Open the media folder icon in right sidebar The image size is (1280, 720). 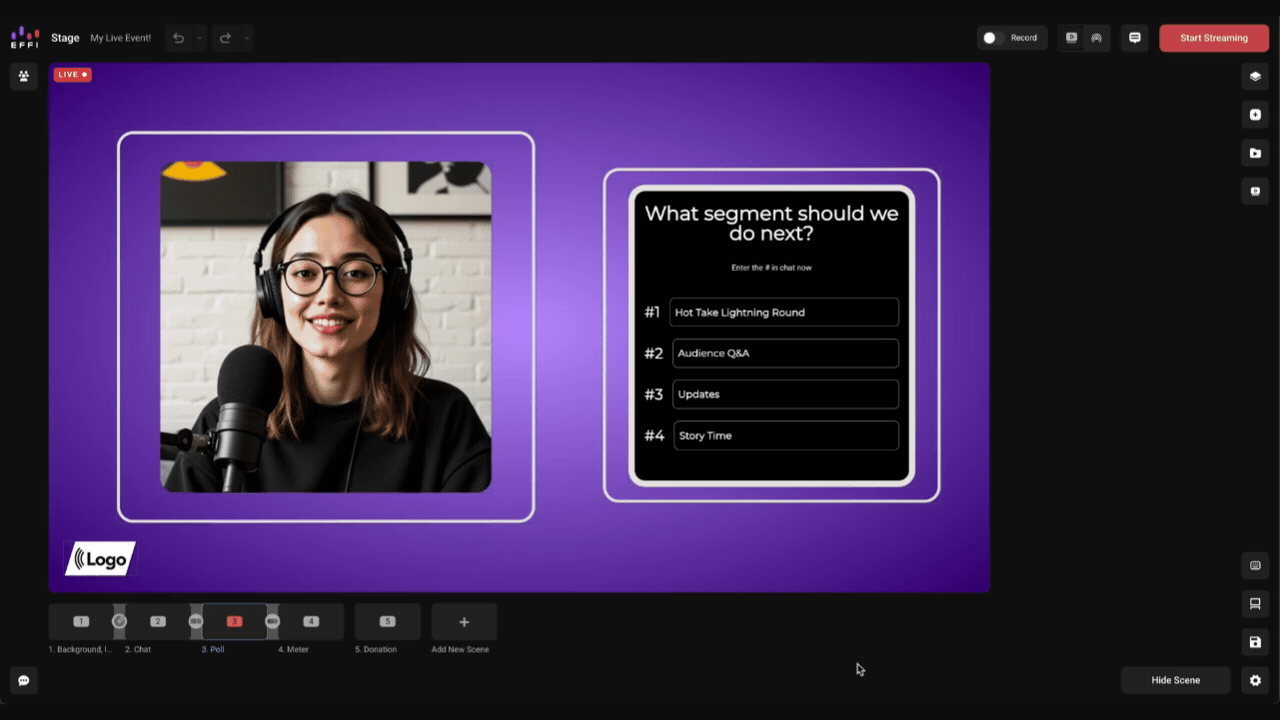tap(1255, 153)
